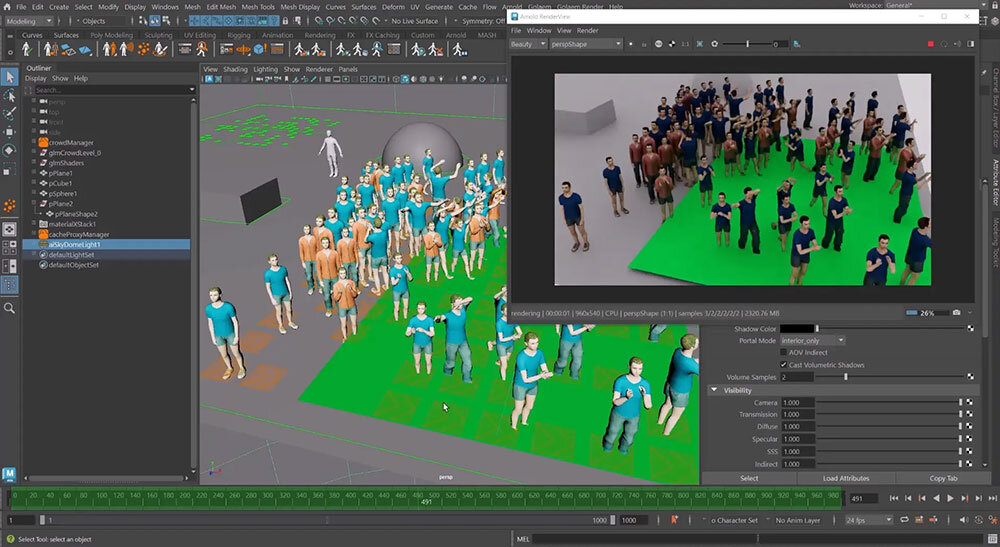Click the red stop render icon
The width and height of the screenshot is (1000, 547).
pos(930,44)
